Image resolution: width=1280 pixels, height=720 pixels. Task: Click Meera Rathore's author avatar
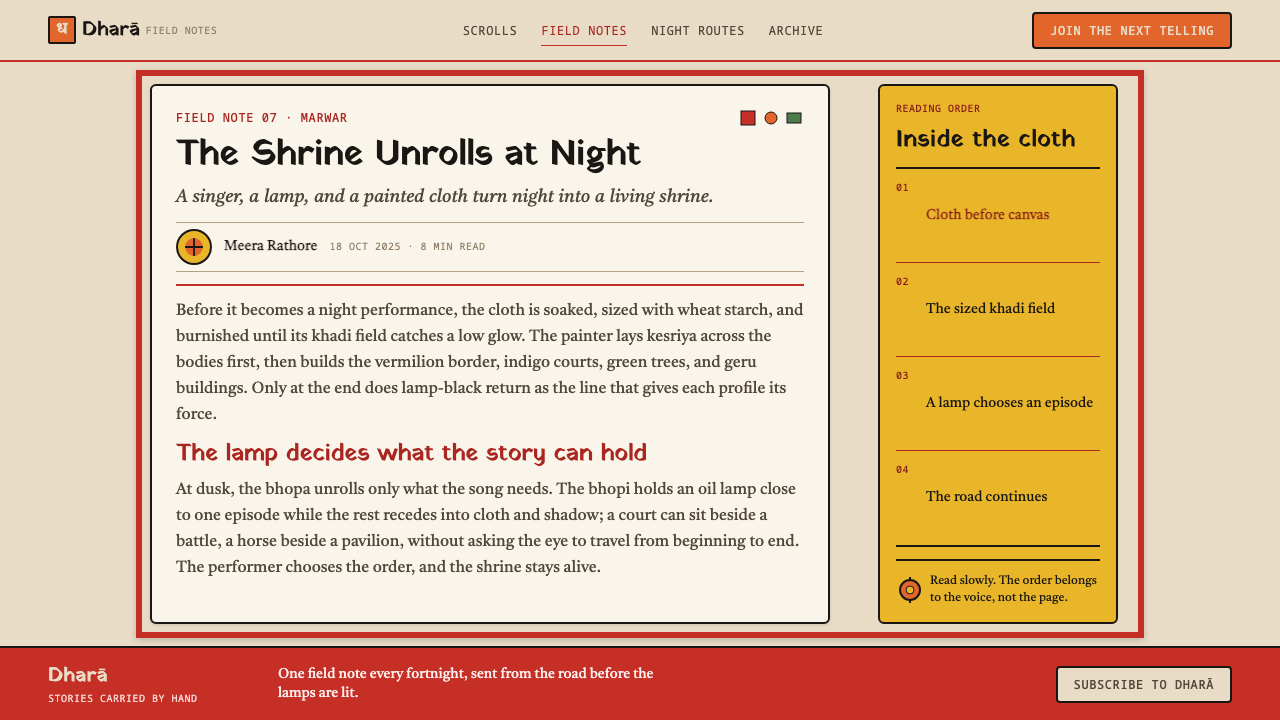pos(194,247)
